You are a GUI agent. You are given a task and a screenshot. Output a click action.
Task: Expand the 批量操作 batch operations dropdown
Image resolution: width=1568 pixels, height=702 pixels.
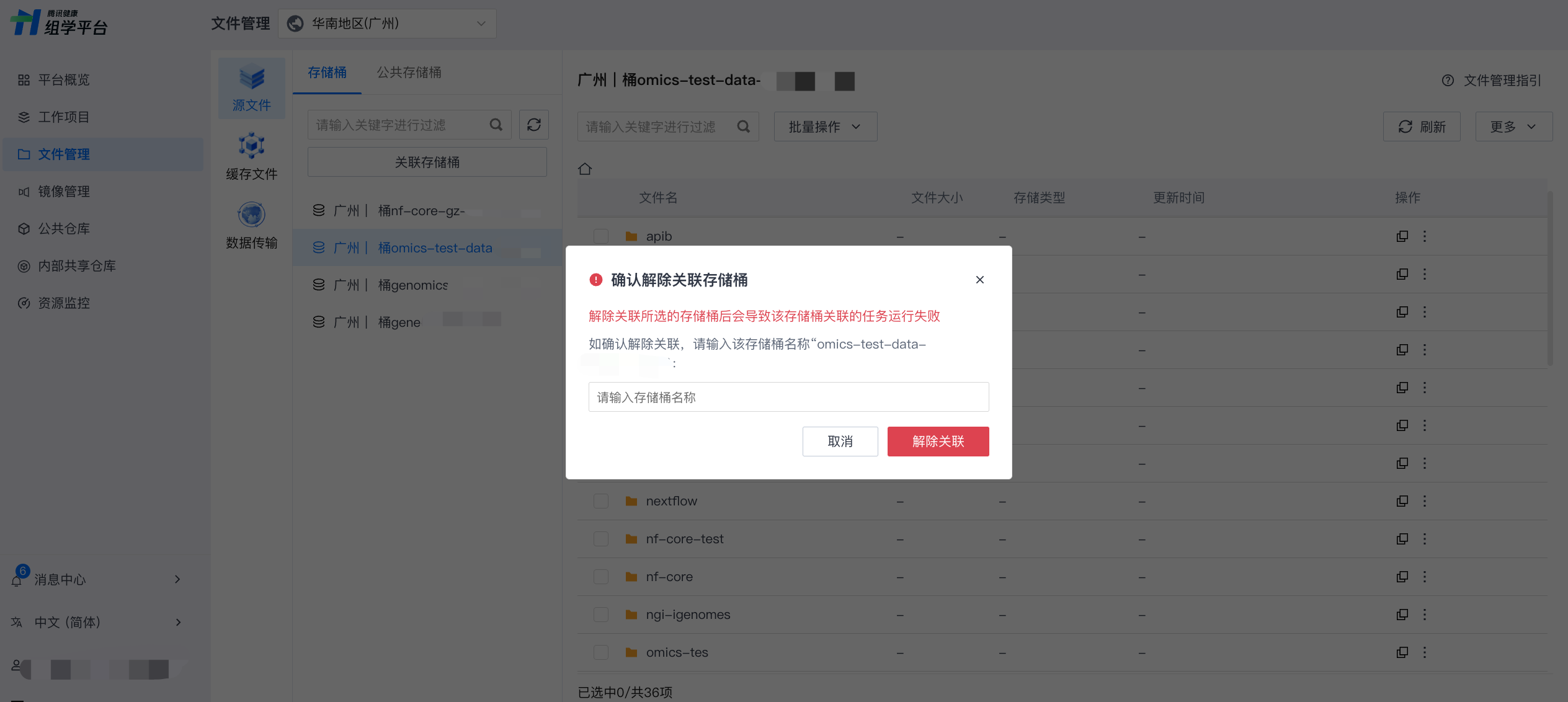pyautogui.click(x=825, y=127)
